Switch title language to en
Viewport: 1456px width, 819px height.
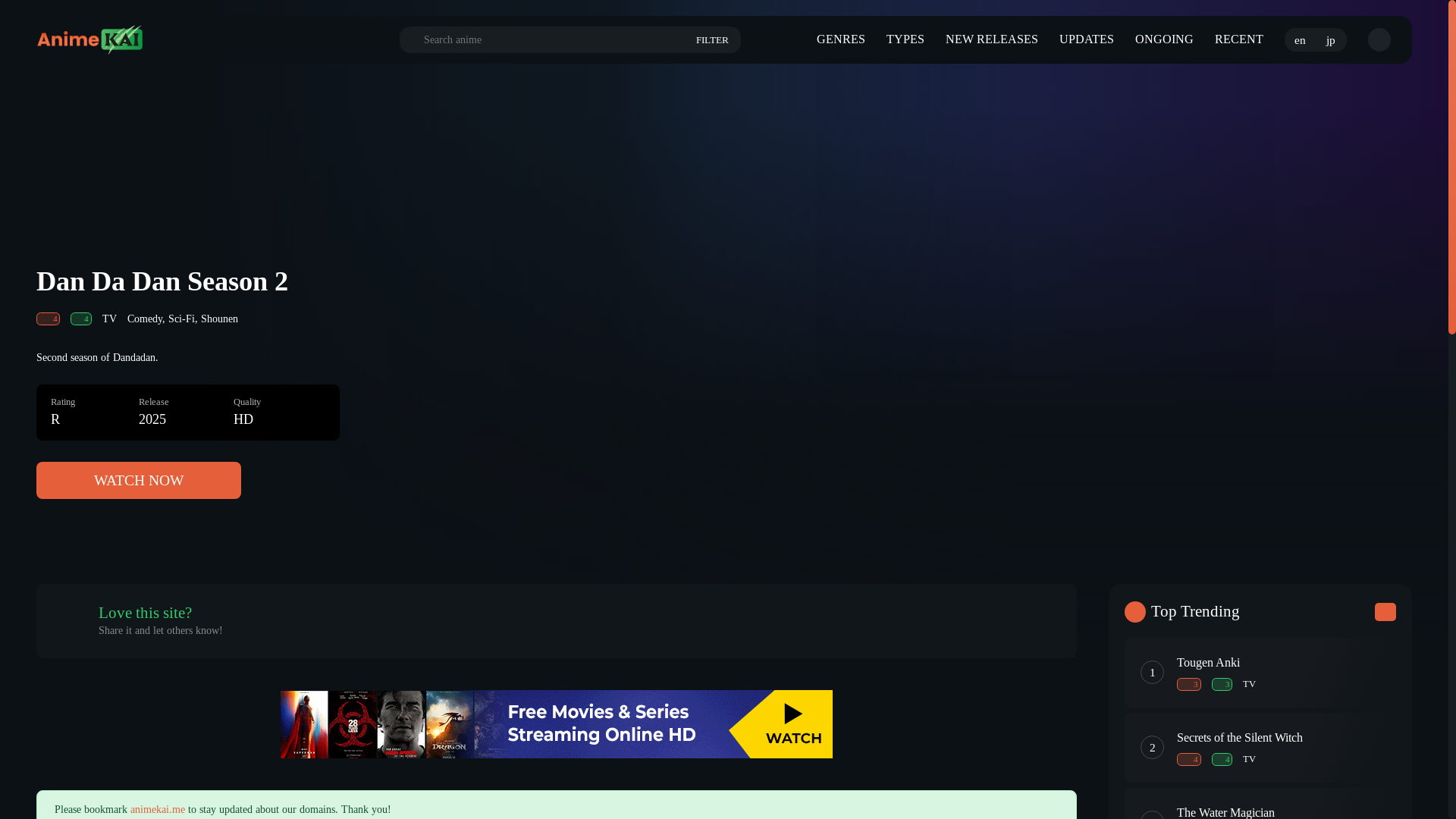(x=1300, y=40)
